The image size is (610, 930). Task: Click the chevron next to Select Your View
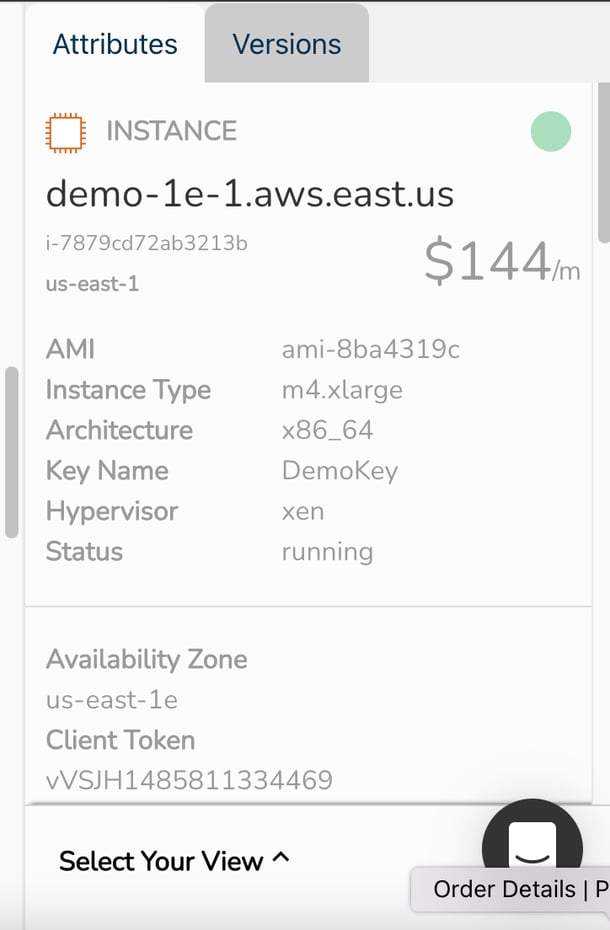[x=282, y=859]
